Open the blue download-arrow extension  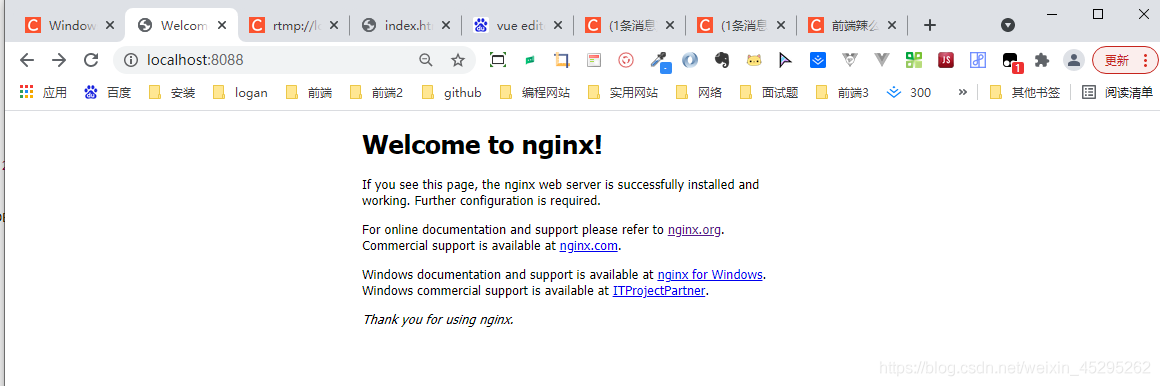pyautogui.click(x=817, y=61)
